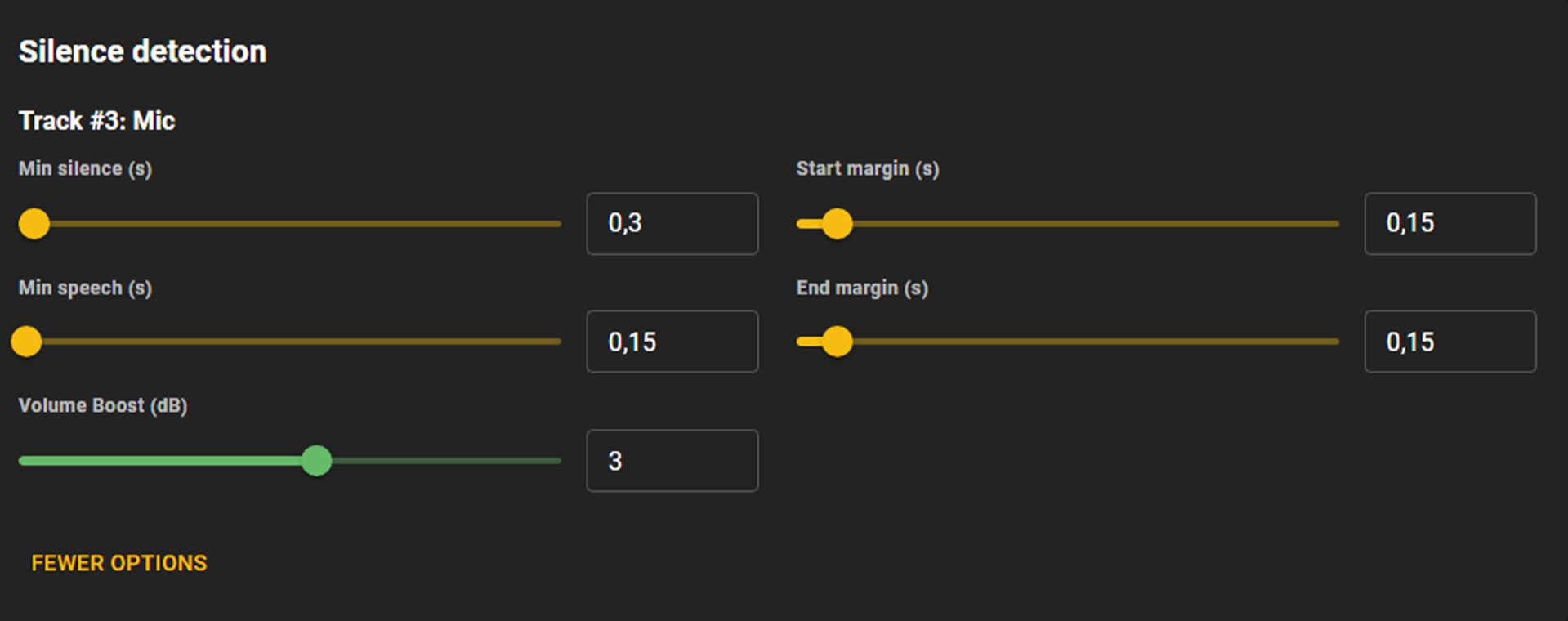Select the Volume Boost slider knob
This screenshot has width=1568, height=621.
[318, 461]
